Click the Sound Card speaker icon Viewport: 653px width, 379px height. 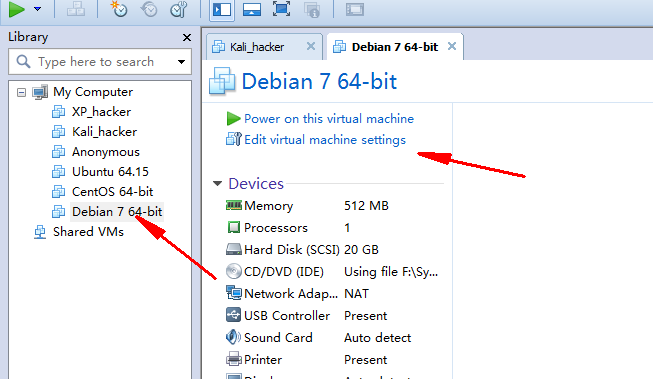point(233,337)
